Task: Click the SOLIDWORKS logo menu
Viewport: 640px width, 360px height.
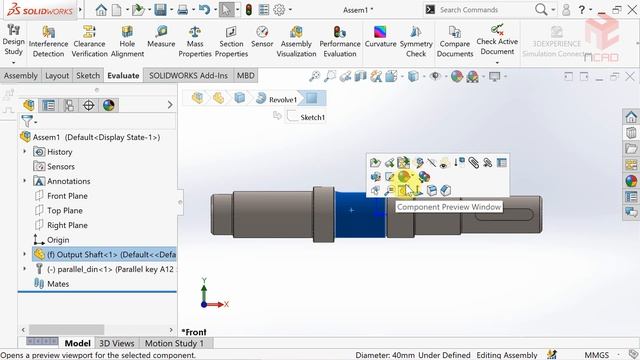Action: 40,10
